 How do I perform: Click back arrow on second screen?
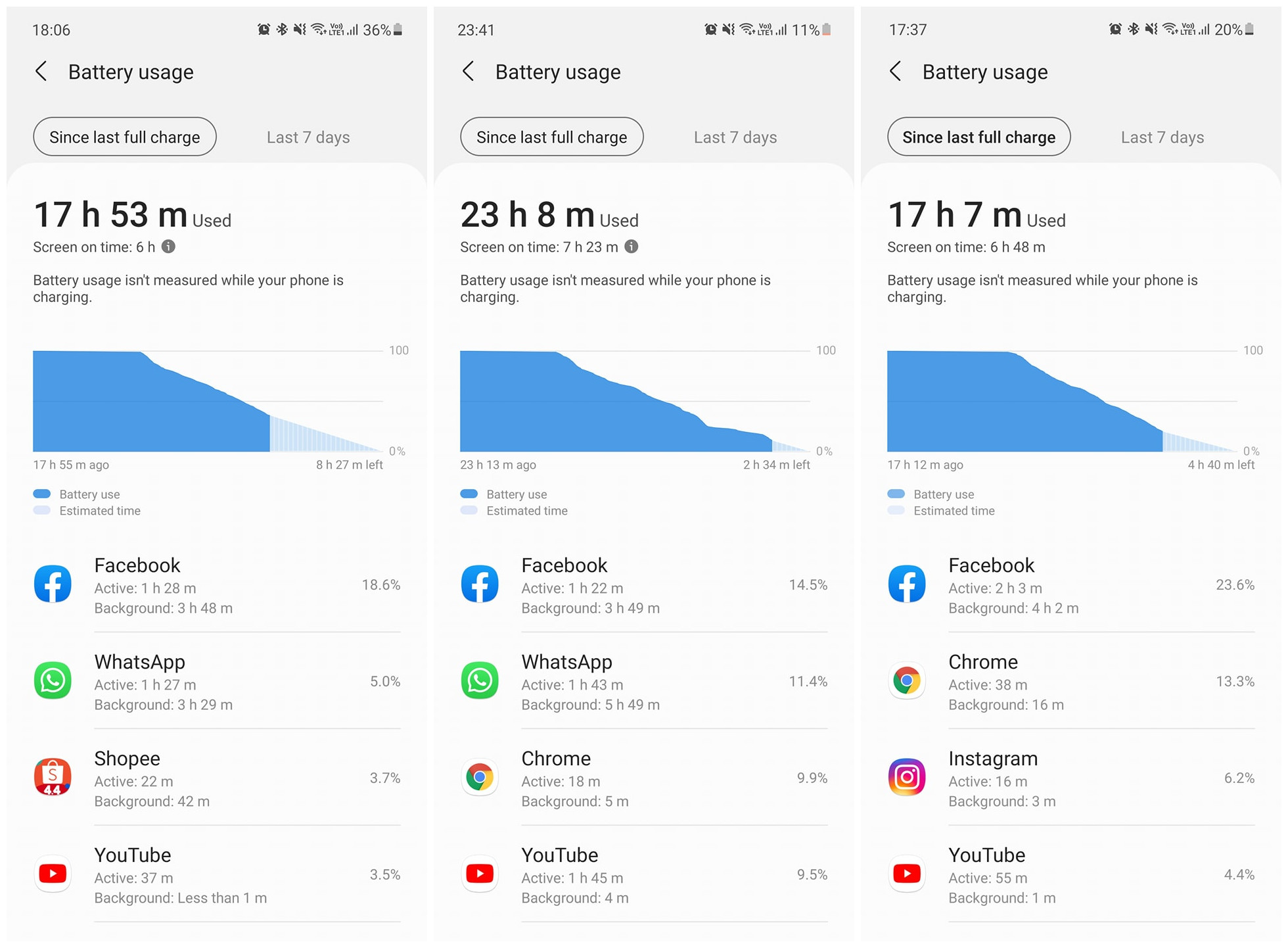pyautogui.click(x=467, y=72)
